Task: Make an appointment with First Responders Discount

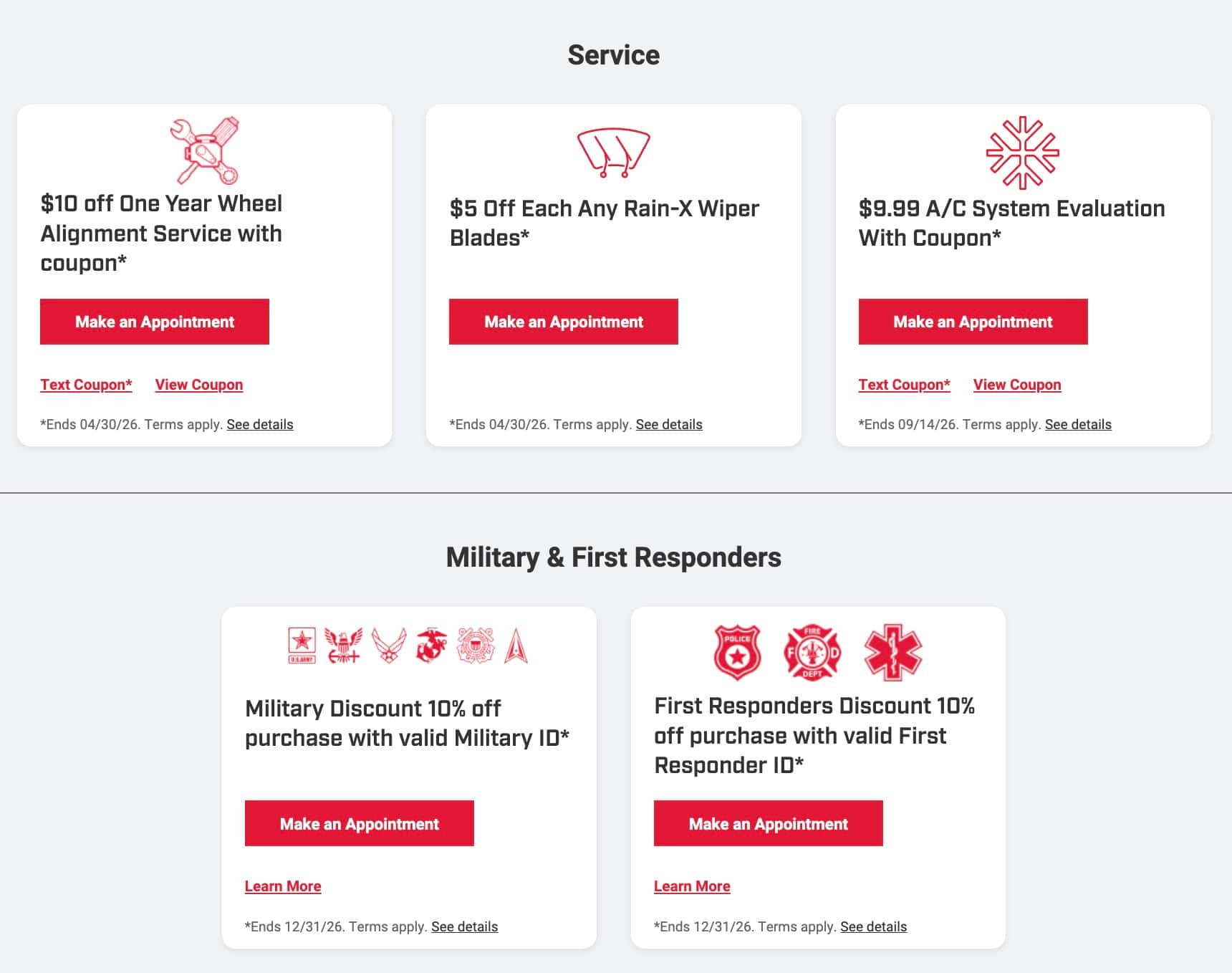Action: click(769, 823)
